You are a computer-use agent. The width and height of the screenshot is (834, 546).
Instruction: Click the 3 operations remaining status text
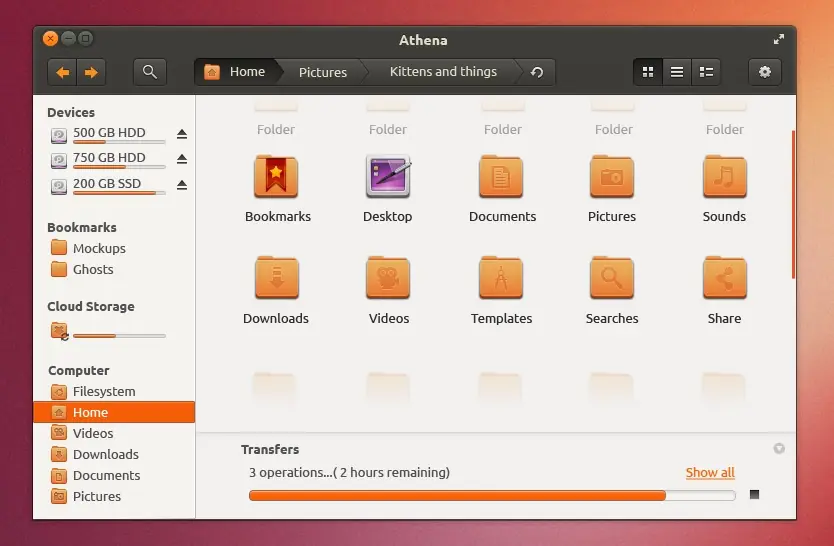(349, 473)
